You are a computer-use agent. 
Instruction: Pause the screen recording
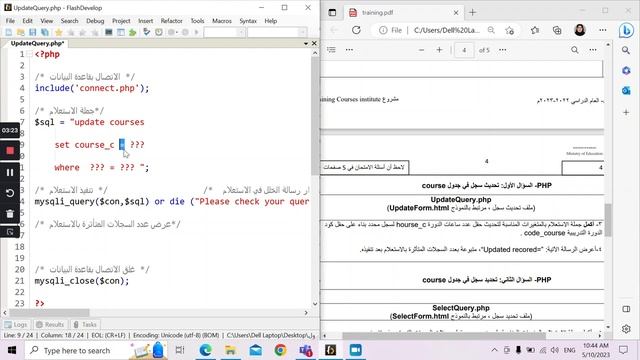(10, 172)
